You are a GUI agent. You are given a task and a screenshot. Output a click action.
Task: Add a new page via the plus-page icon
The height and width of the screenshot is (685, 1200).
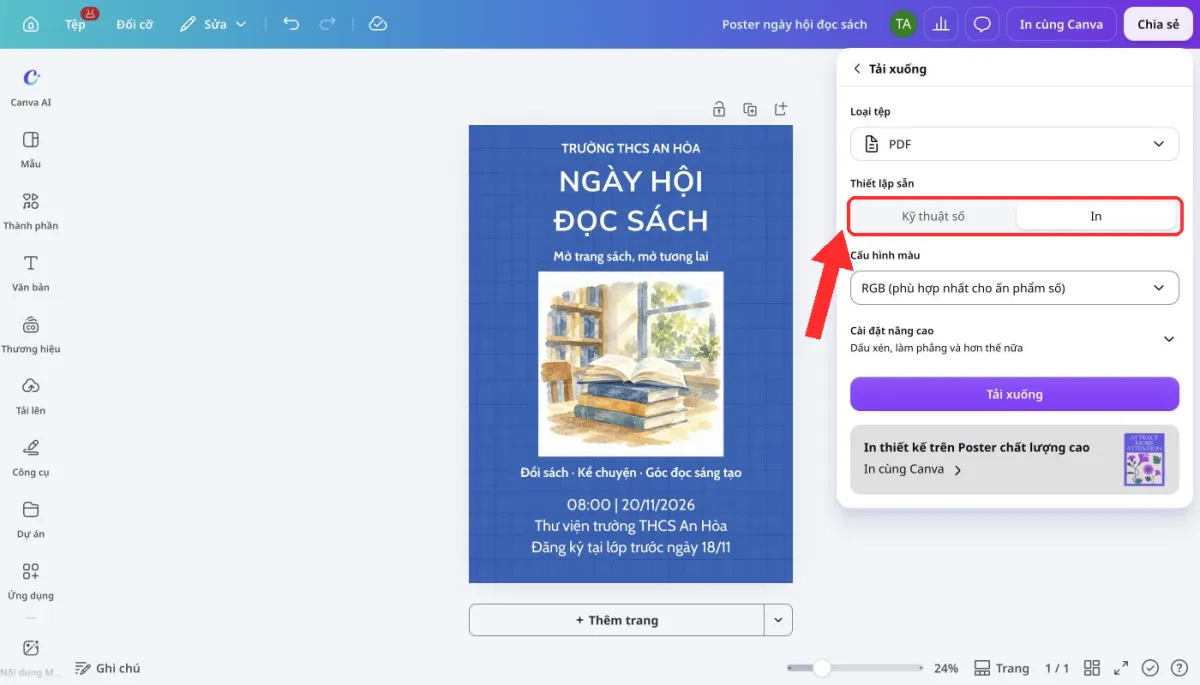point(781,109)
